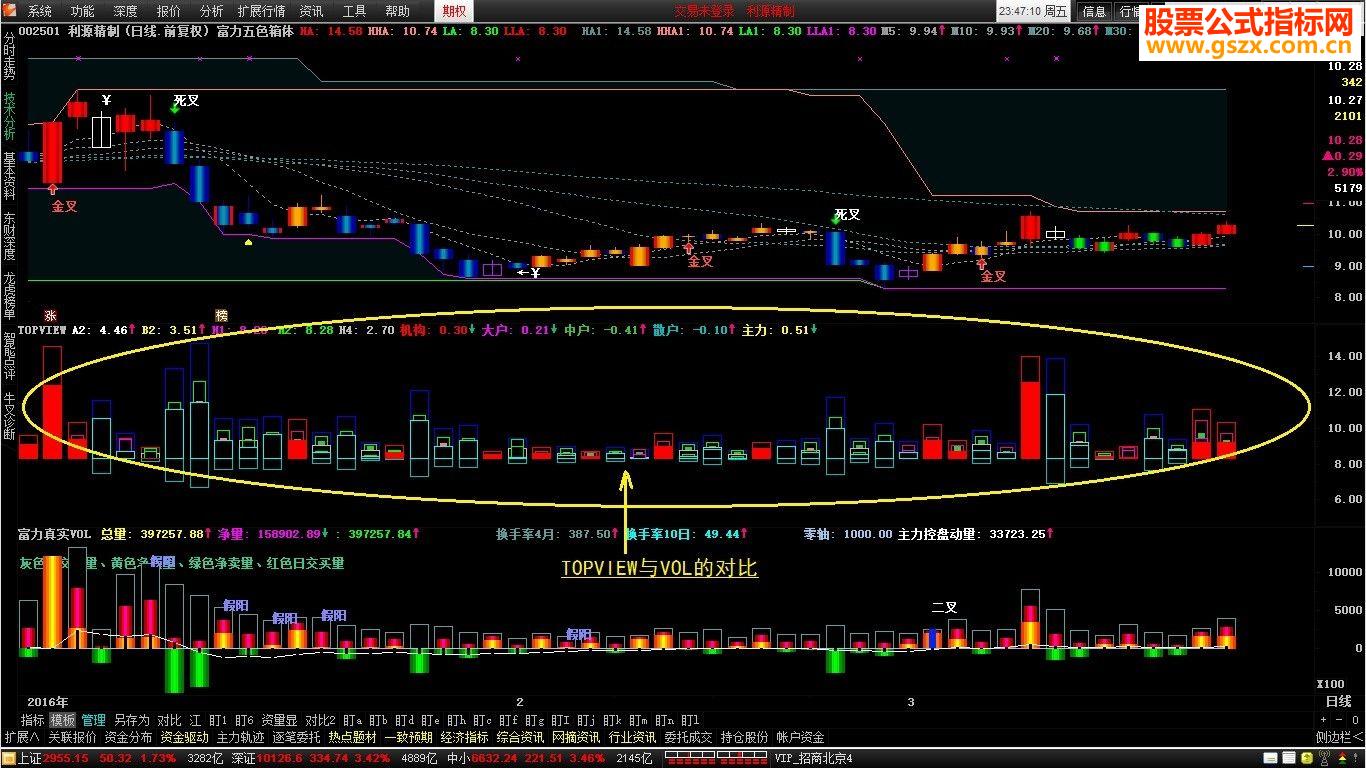Open the 主力轨迹 tab
Screen dimensions: 1366x768
[240, 737]
